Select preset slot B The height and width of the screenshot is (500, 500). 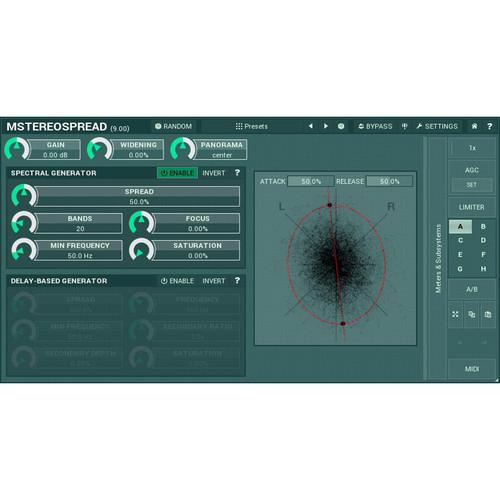tap(483, 227)
